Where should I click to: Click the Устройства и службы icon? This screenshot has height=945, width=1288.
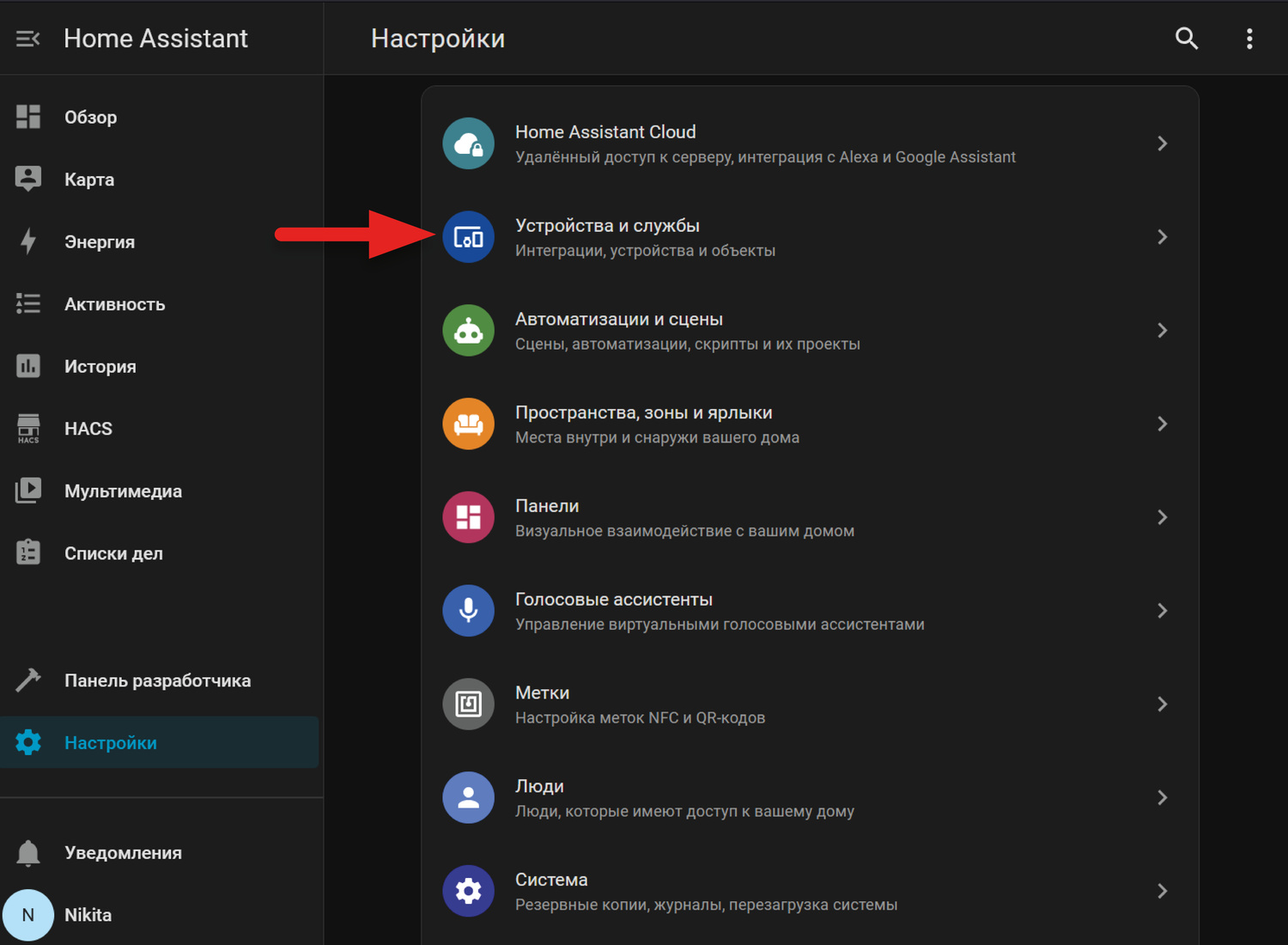(468, 237)
